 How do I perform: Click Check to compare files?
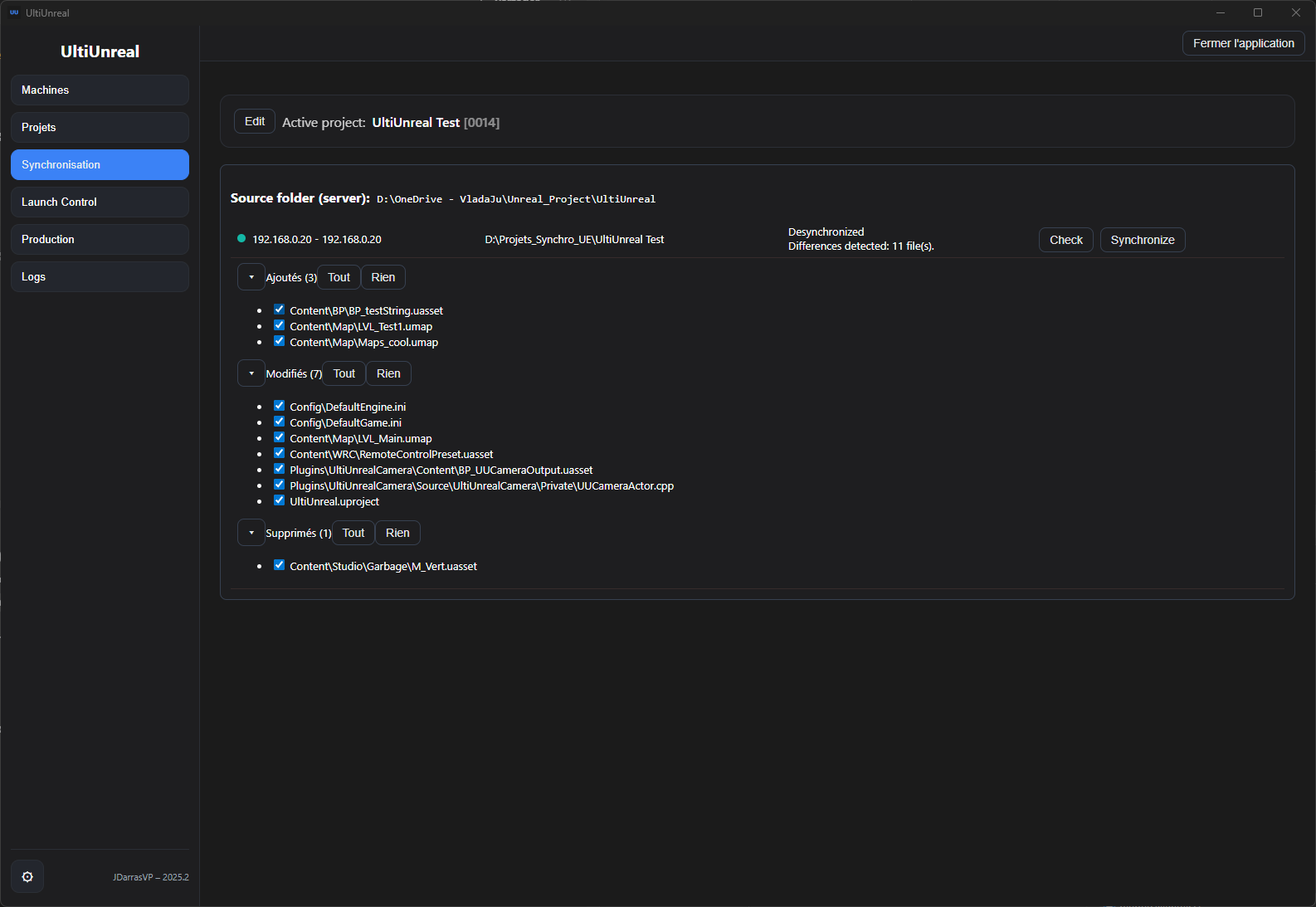(1065, 240)
